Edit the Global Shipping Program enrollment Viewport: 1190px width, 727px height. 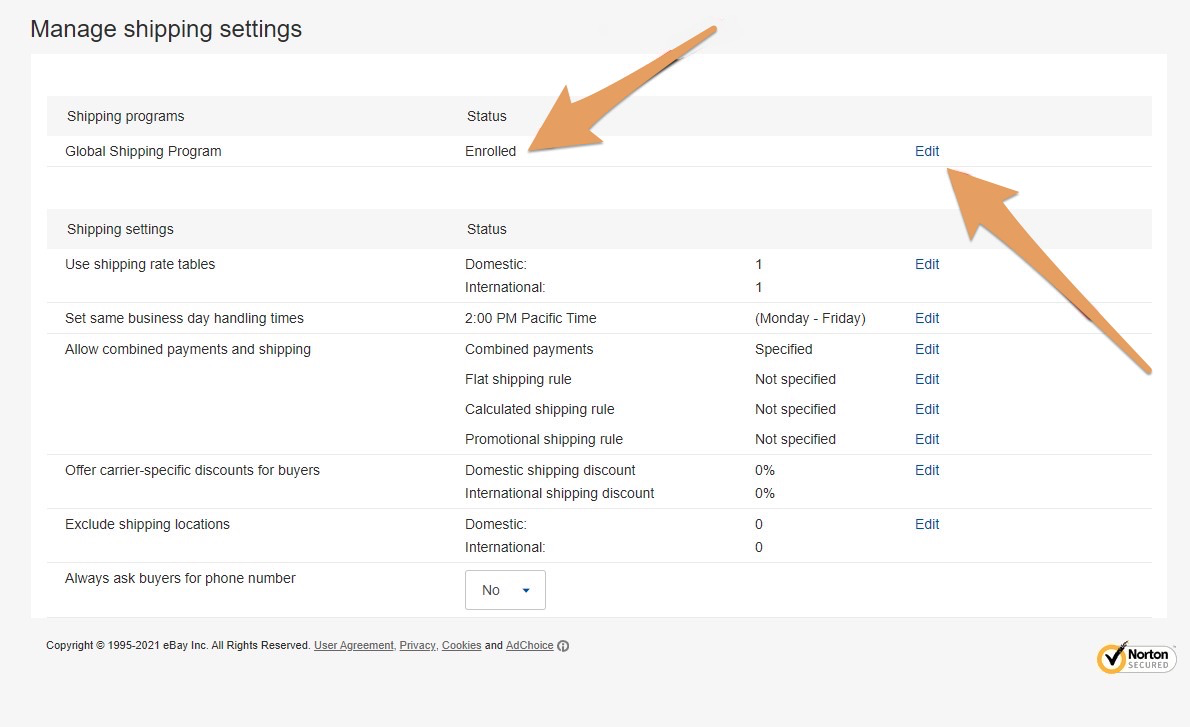pos(927,151)
